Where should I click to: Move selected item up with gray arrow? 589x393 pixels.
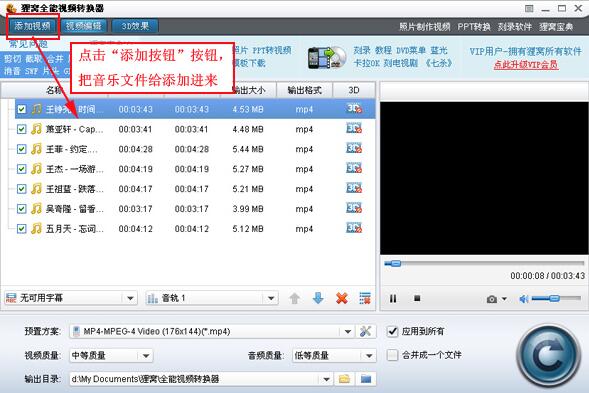tap(295, 299)
